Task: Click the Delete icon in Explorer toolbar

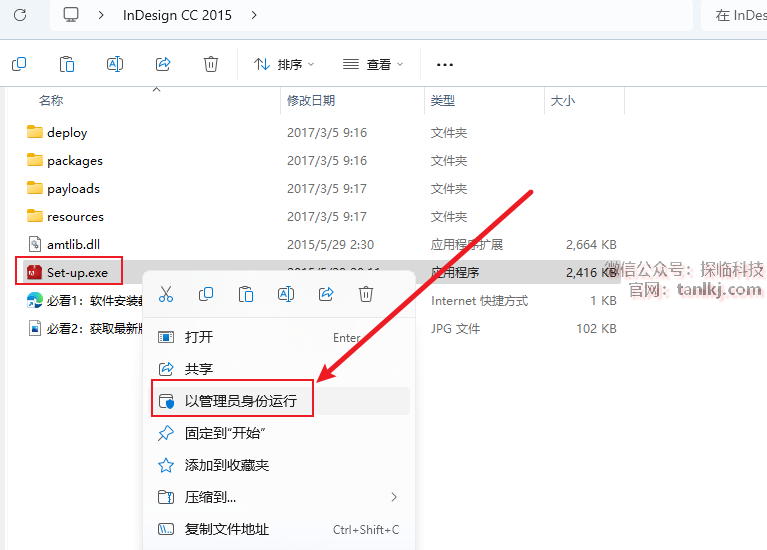Action: [211, 64]
